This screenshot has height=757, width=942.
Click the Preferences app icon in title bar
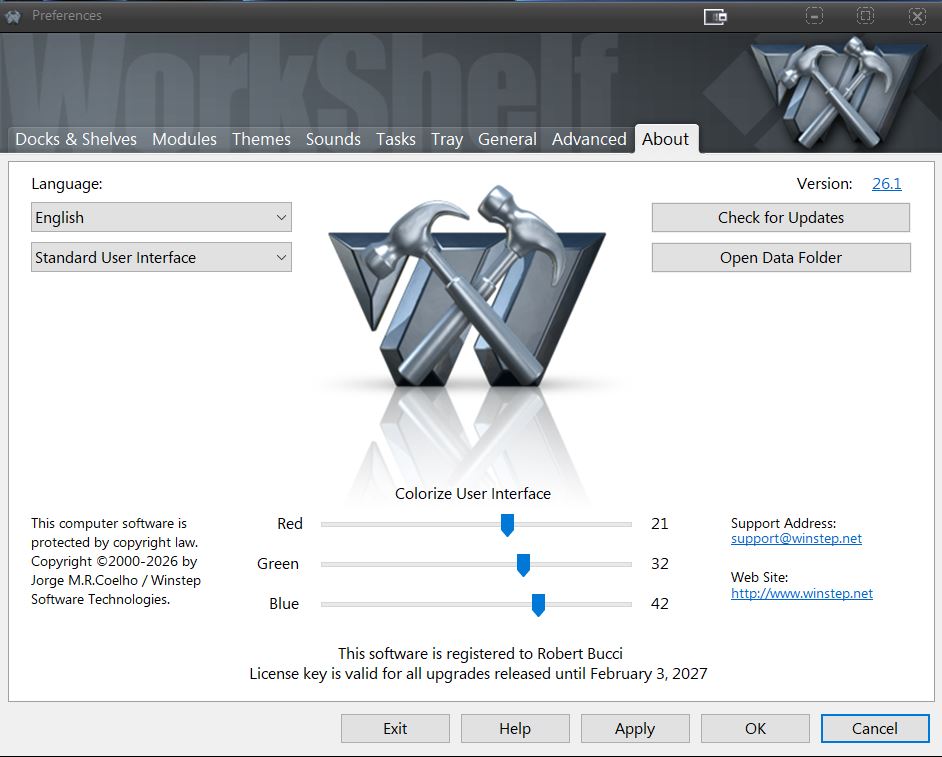[x=13, y=16]
